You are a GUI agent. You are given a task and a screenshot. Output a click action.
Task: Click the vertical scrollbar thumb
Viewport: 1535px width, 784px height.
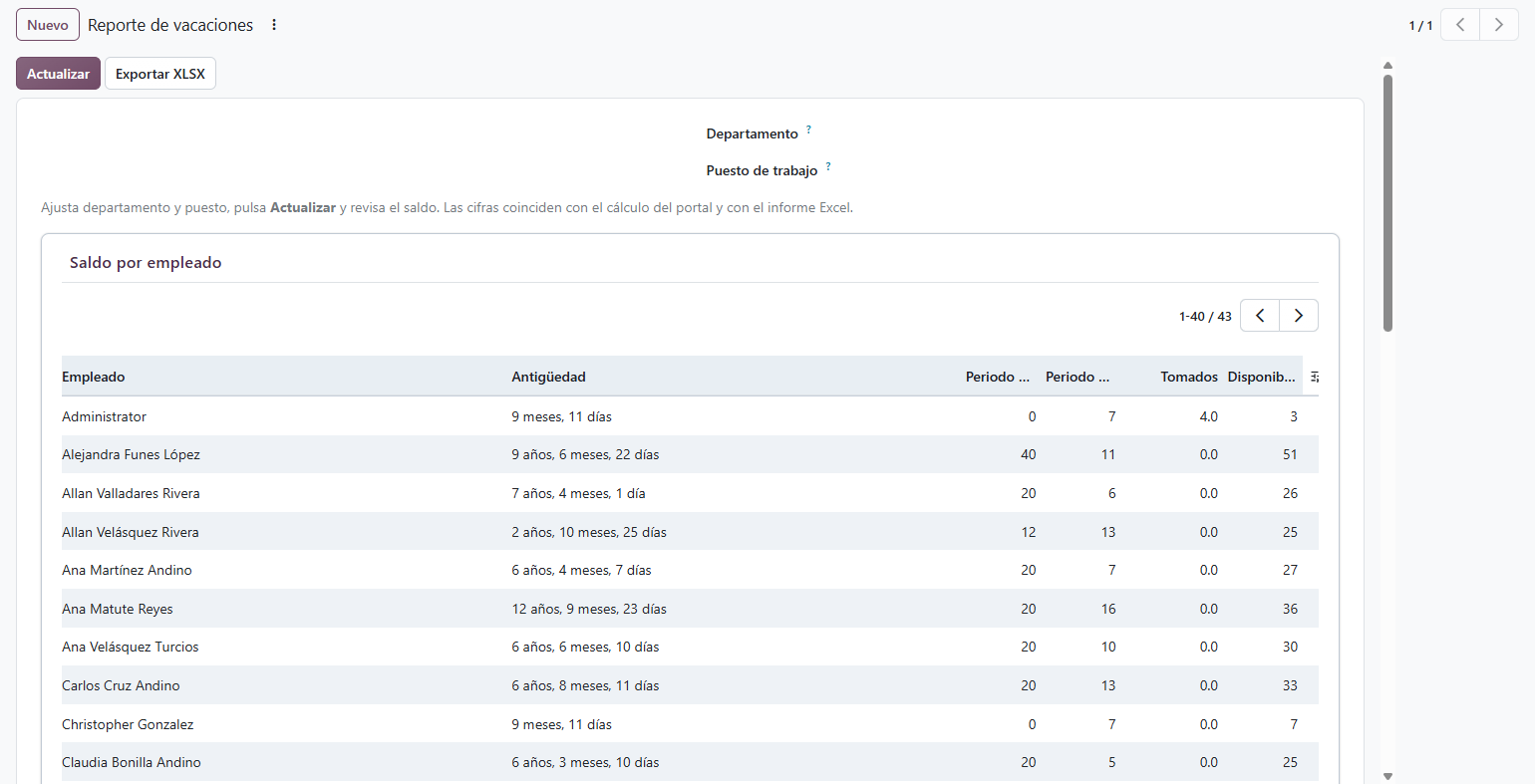[x=1387, y=202]
